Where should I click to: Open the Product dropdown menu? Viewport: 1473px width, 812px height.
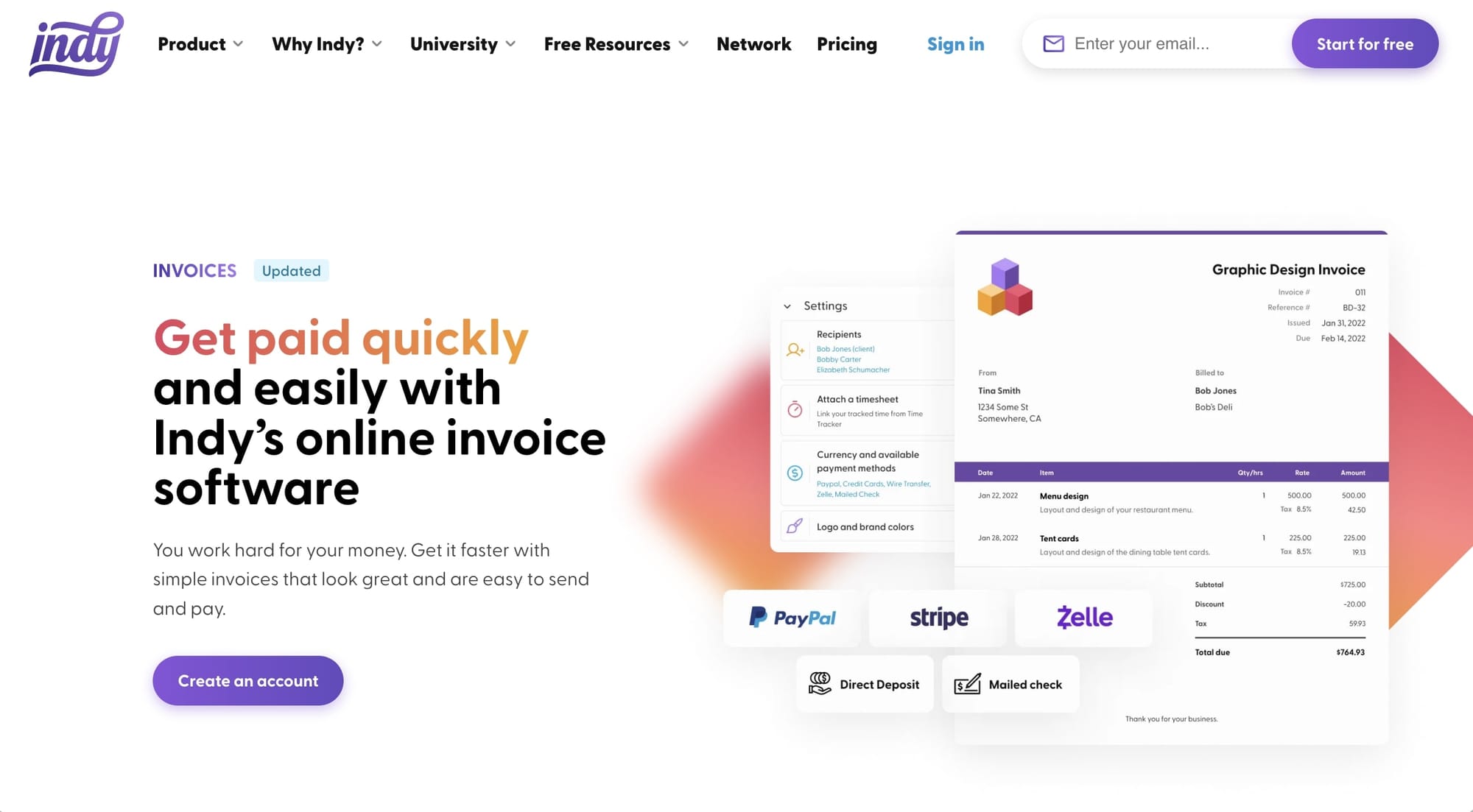pyautogui.click(x=199, y=43)
